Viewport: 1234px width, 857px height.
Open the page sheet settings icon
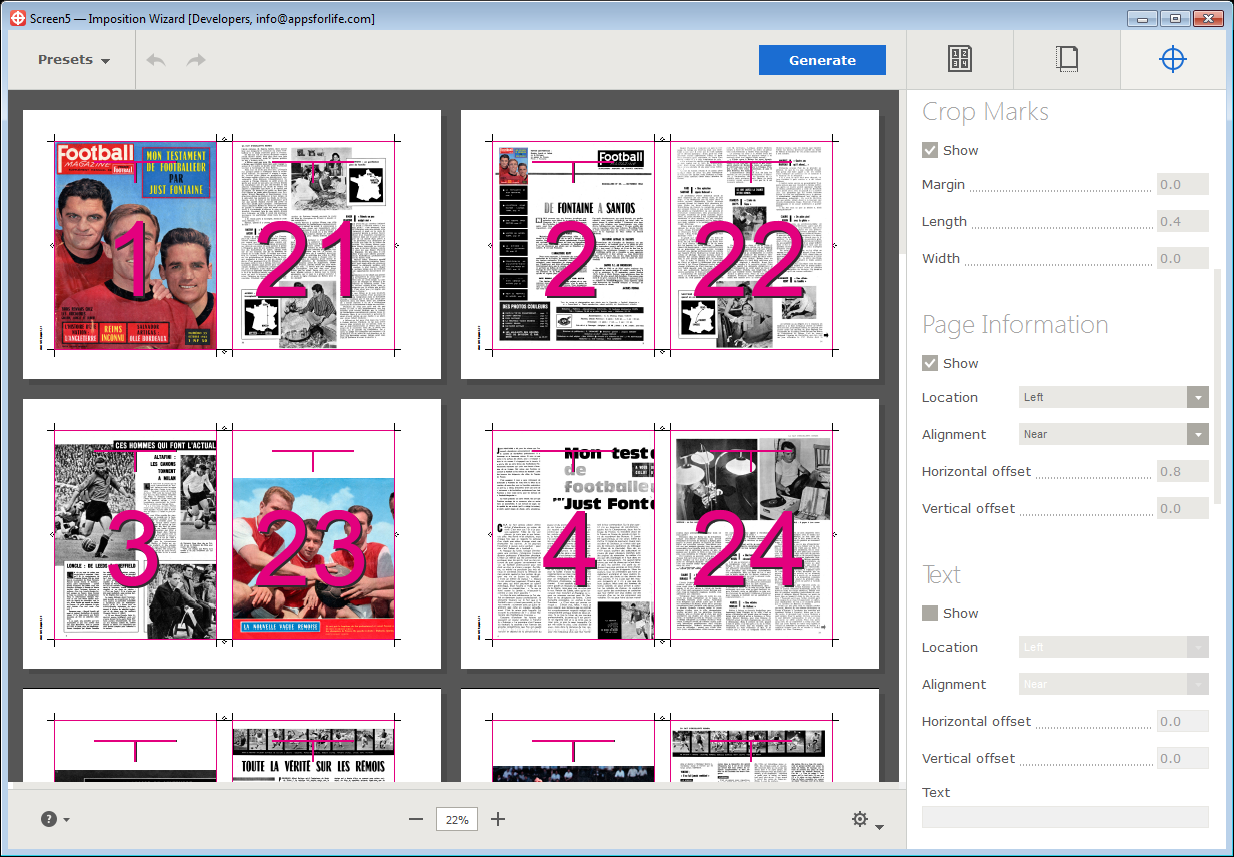pos(1067,60)
